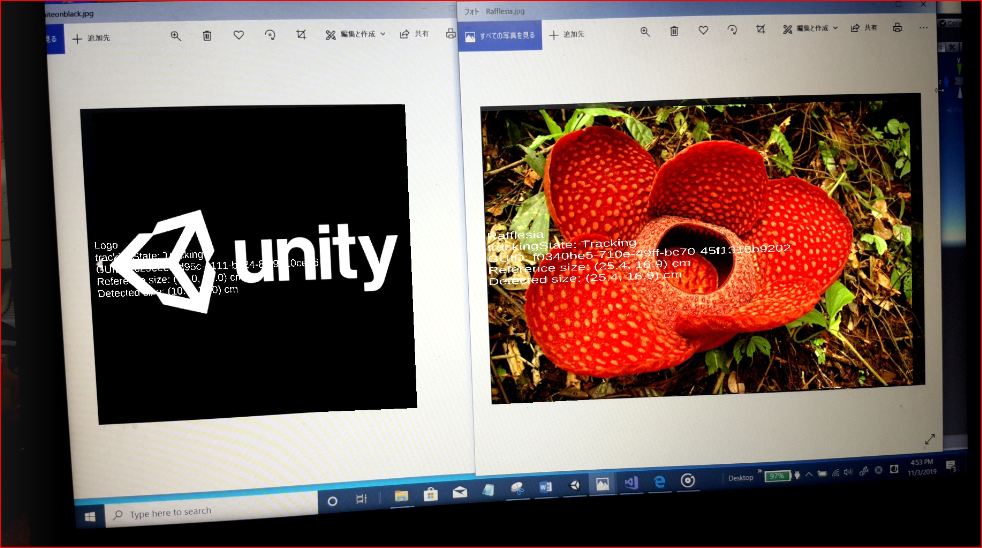
Task: Switch to Visual Studio from the taskbar
Action: click(631, 482)
